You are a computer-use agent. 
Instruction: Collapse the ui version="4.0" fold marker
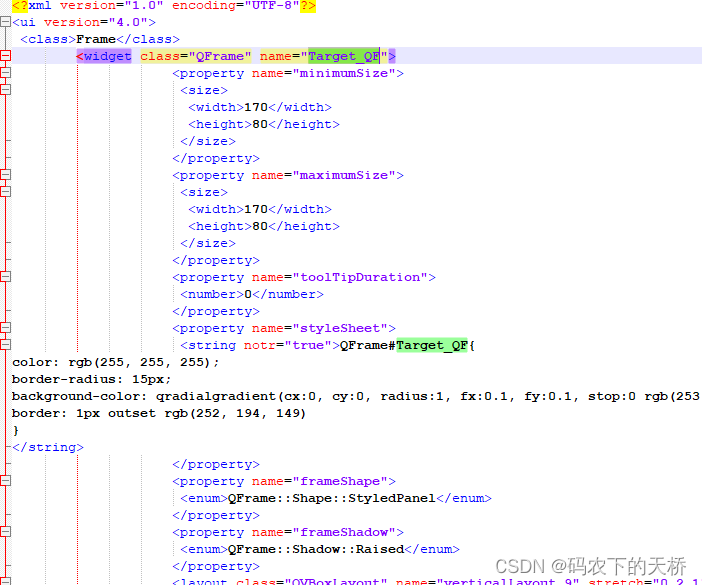pyautogui.click(x=5, y=21)
